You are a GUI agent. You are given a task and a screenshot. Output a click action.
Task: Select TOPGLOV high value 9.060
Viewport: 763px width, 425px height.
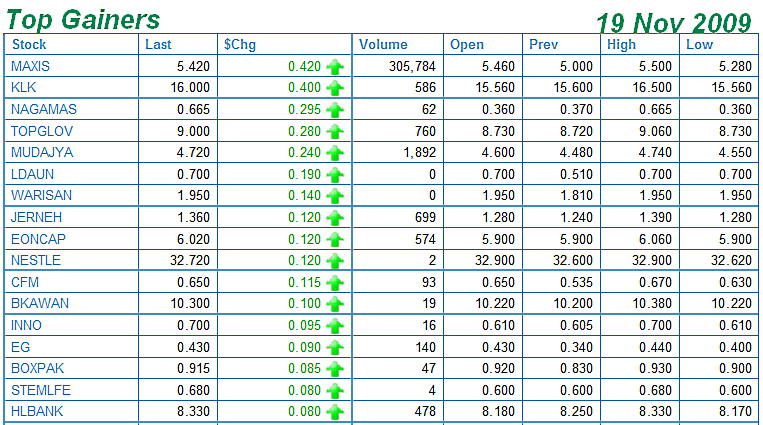pyautogui.click(x=655, y=131)
